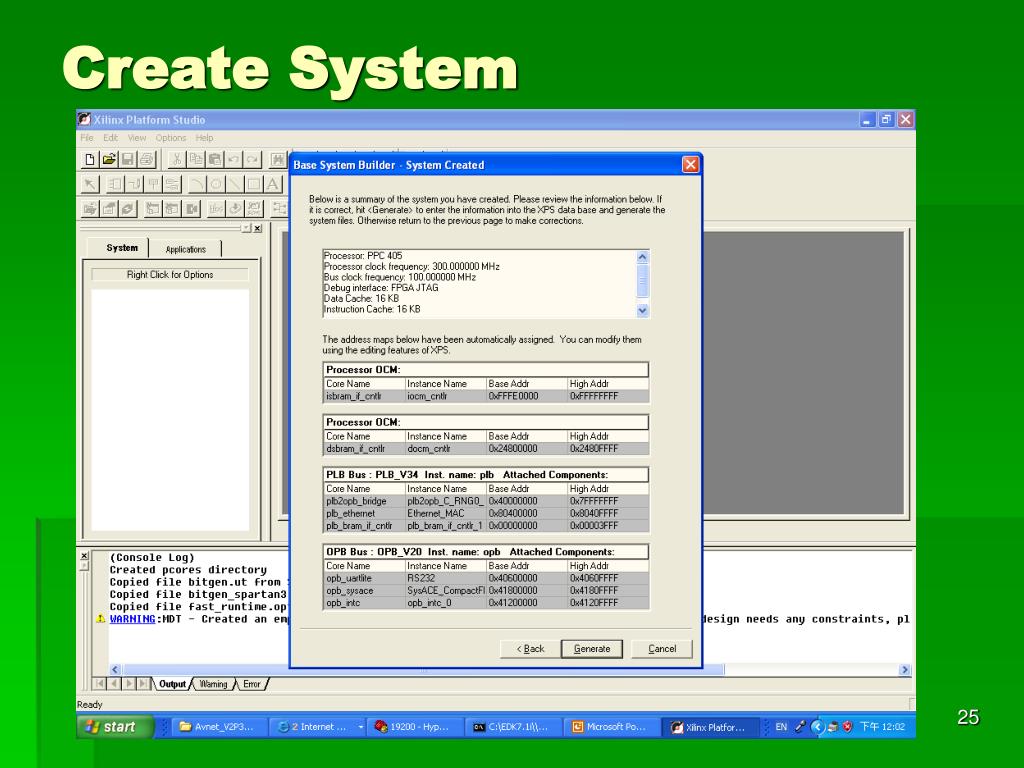Click the Print toolbar icon

coord(146,159)
